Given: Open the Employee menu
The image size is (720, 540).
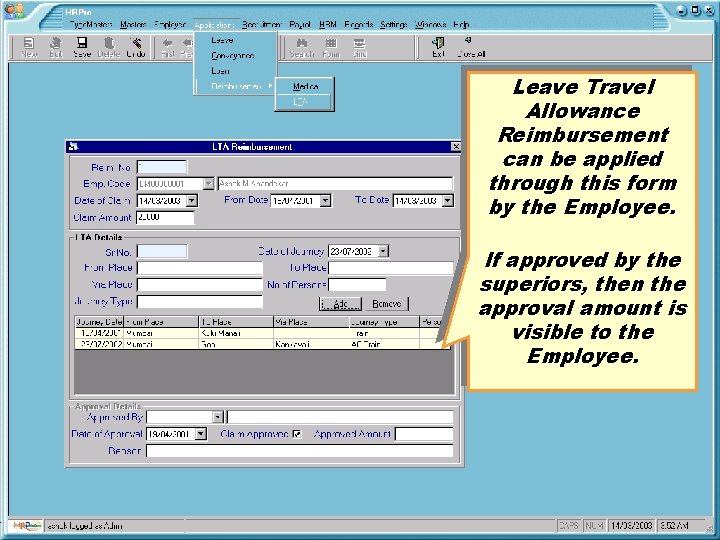Looking at the screenshot, I should pyautogui.click(x=170, y=25).
